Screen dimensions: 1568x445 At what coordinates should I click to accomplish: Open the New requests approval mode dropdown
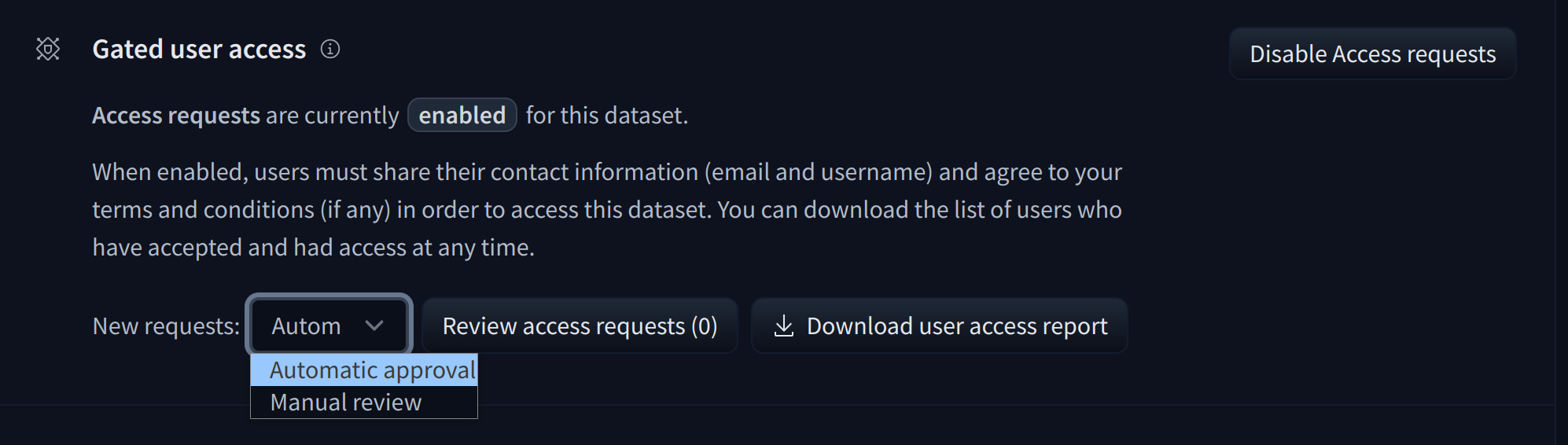[328, 325]
